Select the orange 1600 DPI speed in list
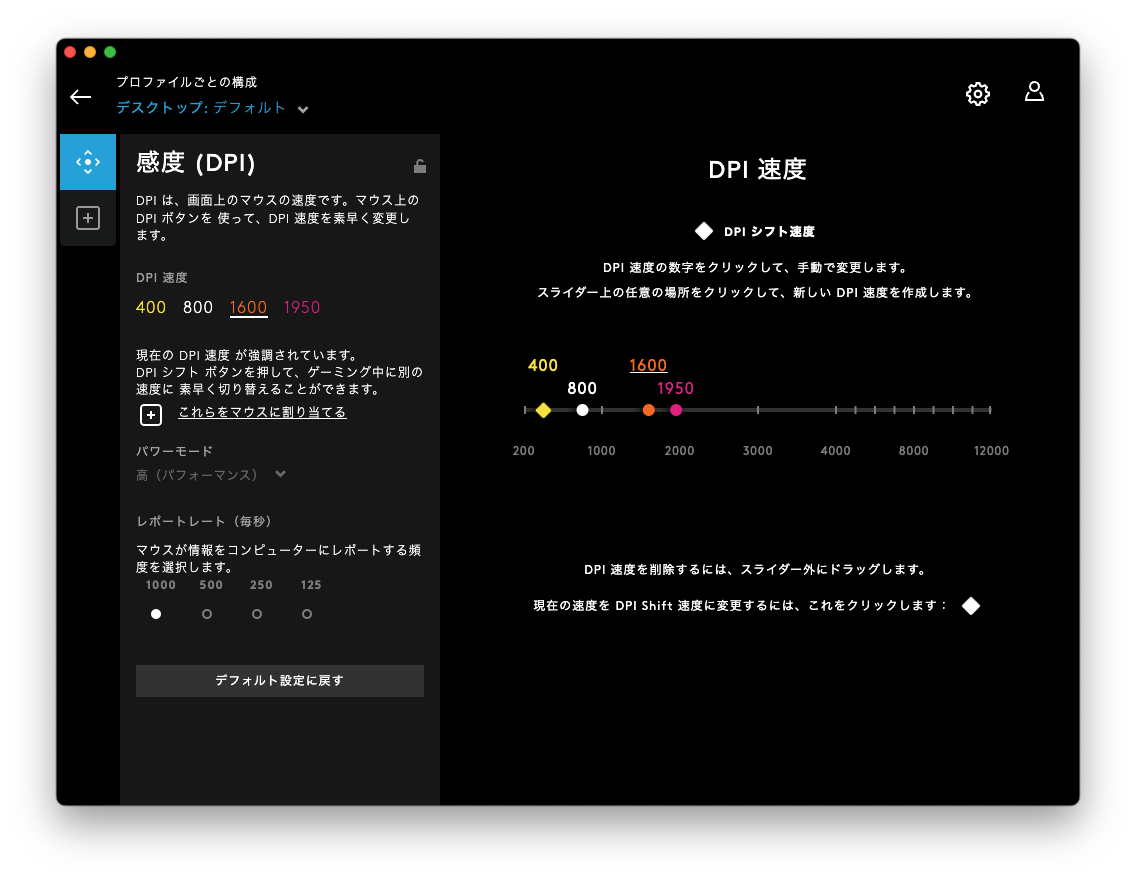This screenshot has width=1136, height=880. [248, 308]
